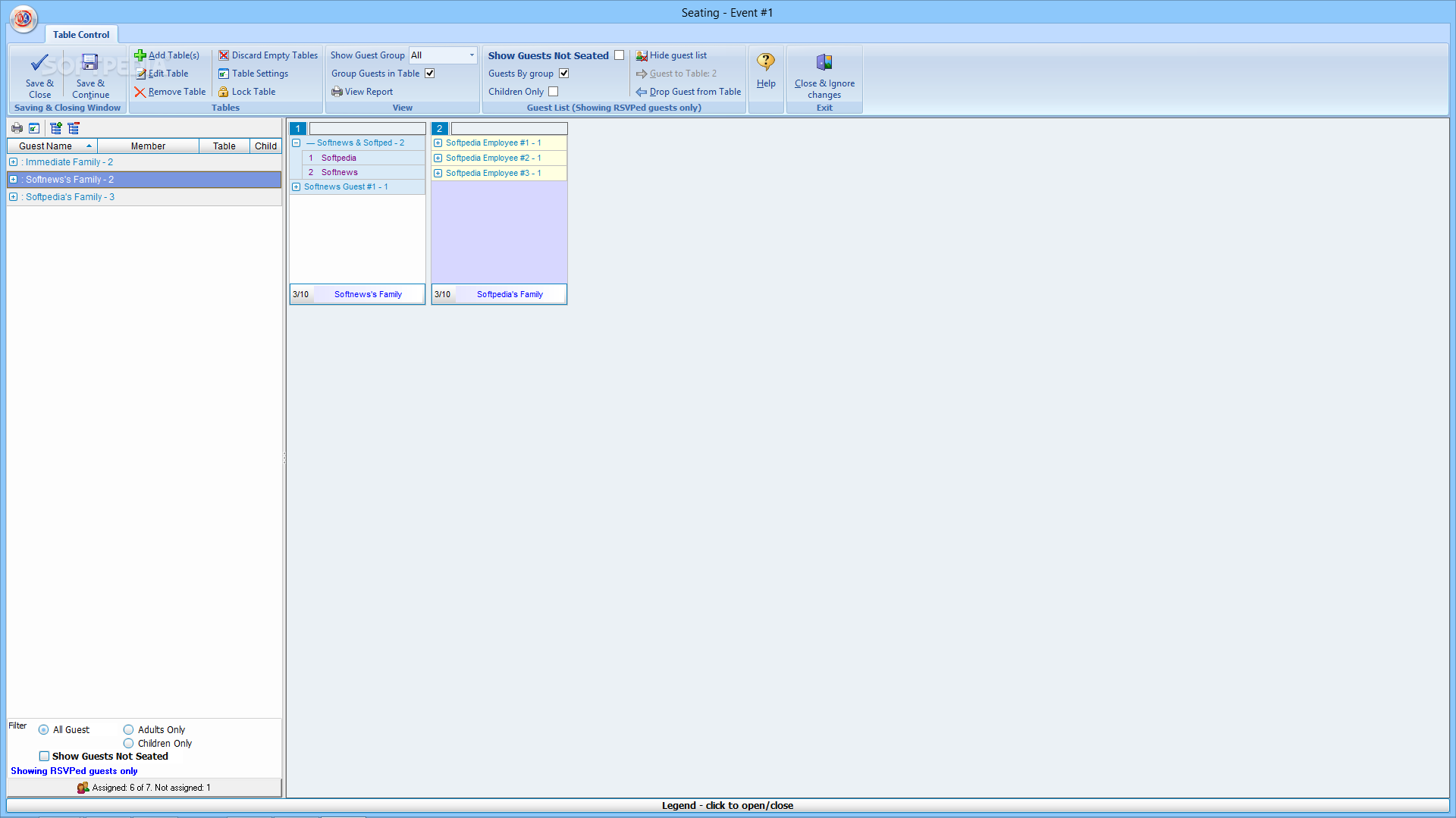This screenshot has height=818, width=1456.
Task: Check the filter panel Show Guests Not Seated box
Action: tap(44, 757)
